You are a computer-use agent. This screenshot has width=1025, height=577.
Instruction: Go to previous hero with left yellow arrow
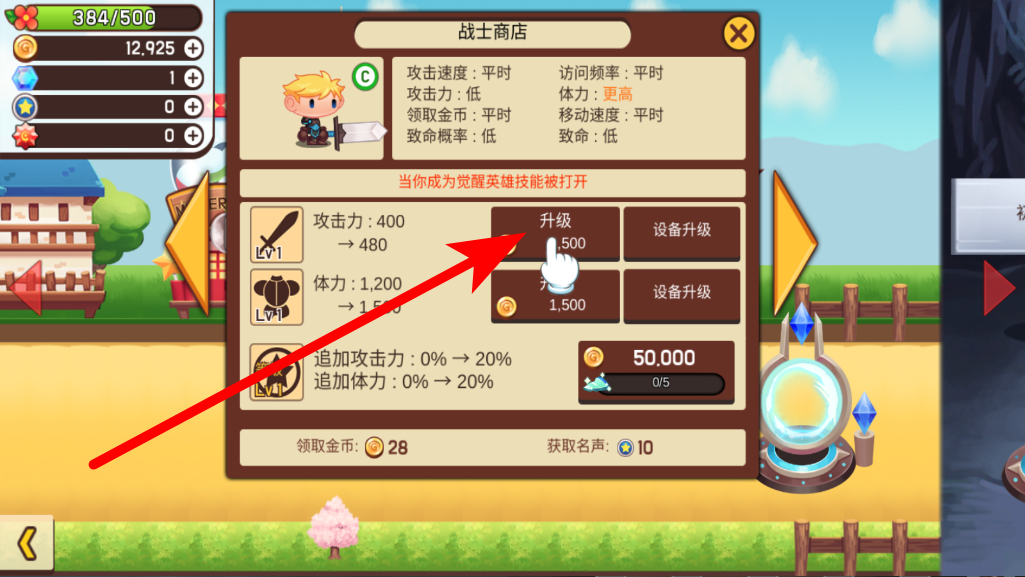188,244
